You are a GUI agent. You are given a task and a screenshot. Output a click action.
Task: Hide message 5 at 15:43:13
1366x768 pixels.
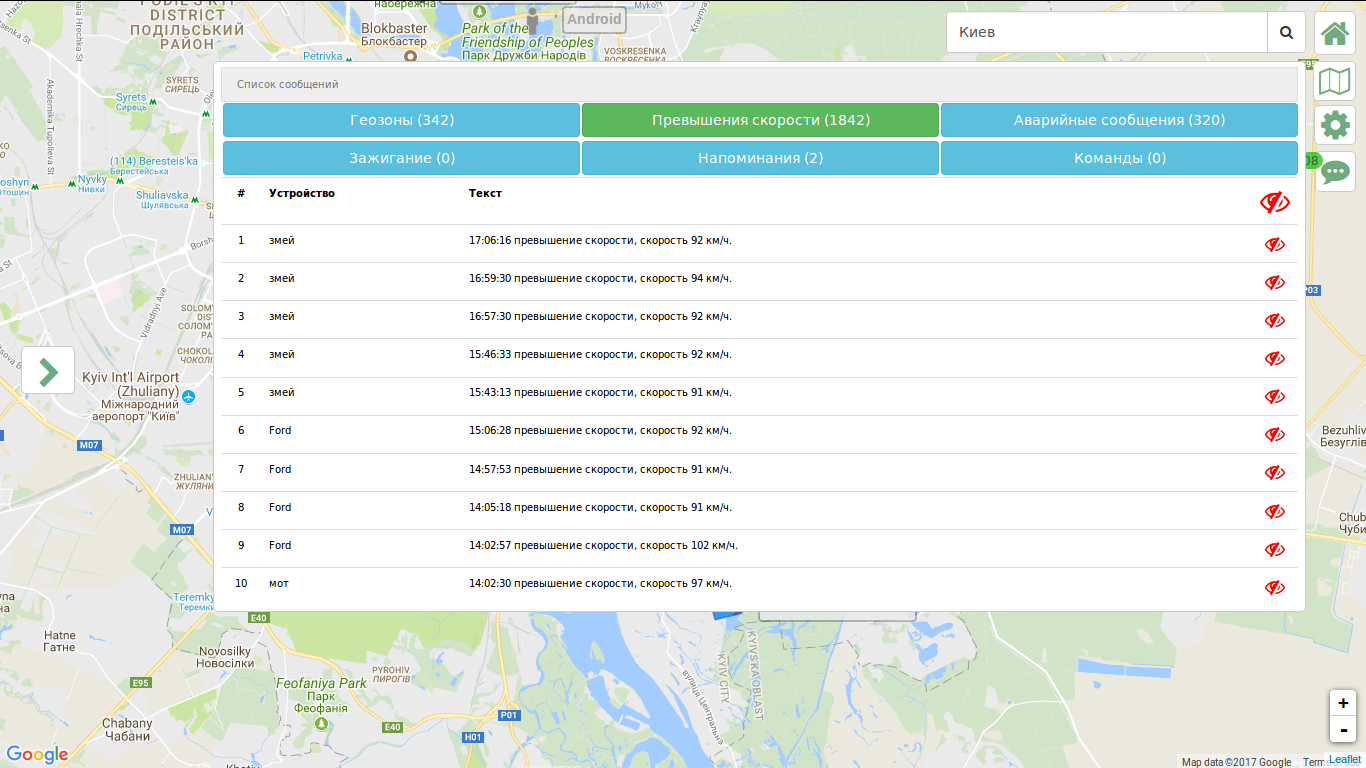coord(1274,396)
